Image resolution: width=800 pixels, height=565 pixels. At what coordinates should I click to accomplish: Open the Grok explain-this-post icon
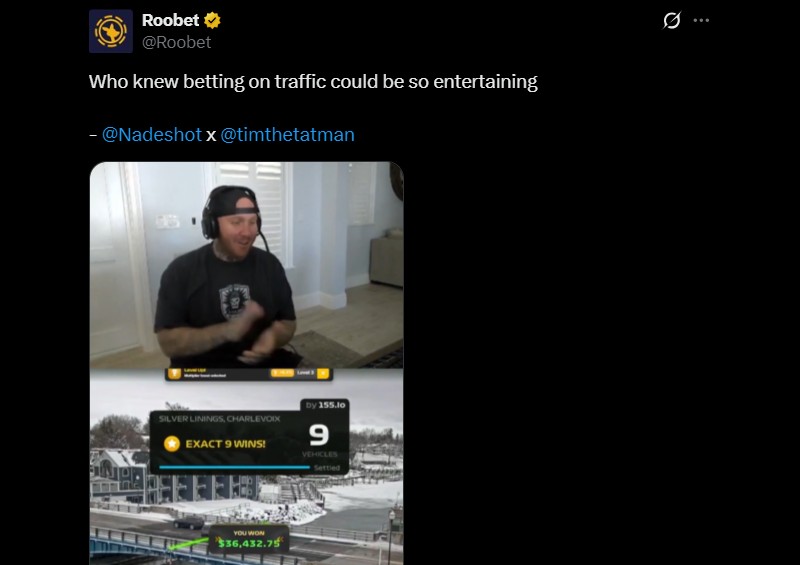click(x=671, y=20)
